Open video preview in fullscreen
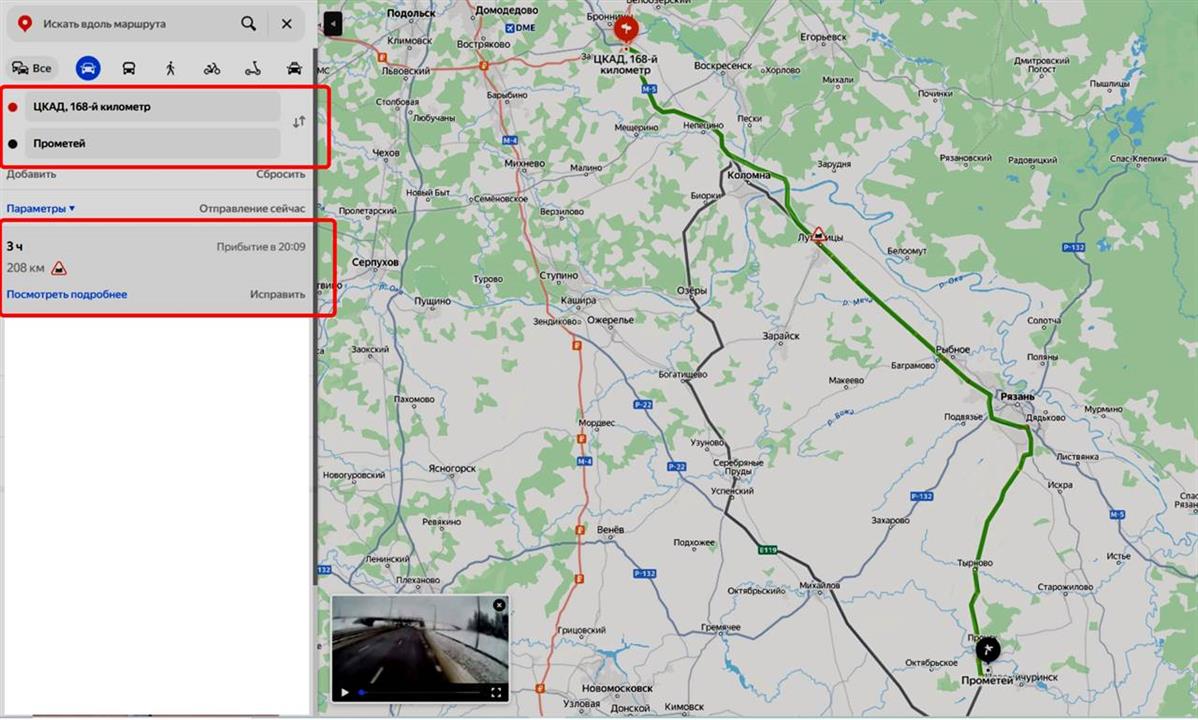This screenshot has width=1198, height=720. [496, 691]
